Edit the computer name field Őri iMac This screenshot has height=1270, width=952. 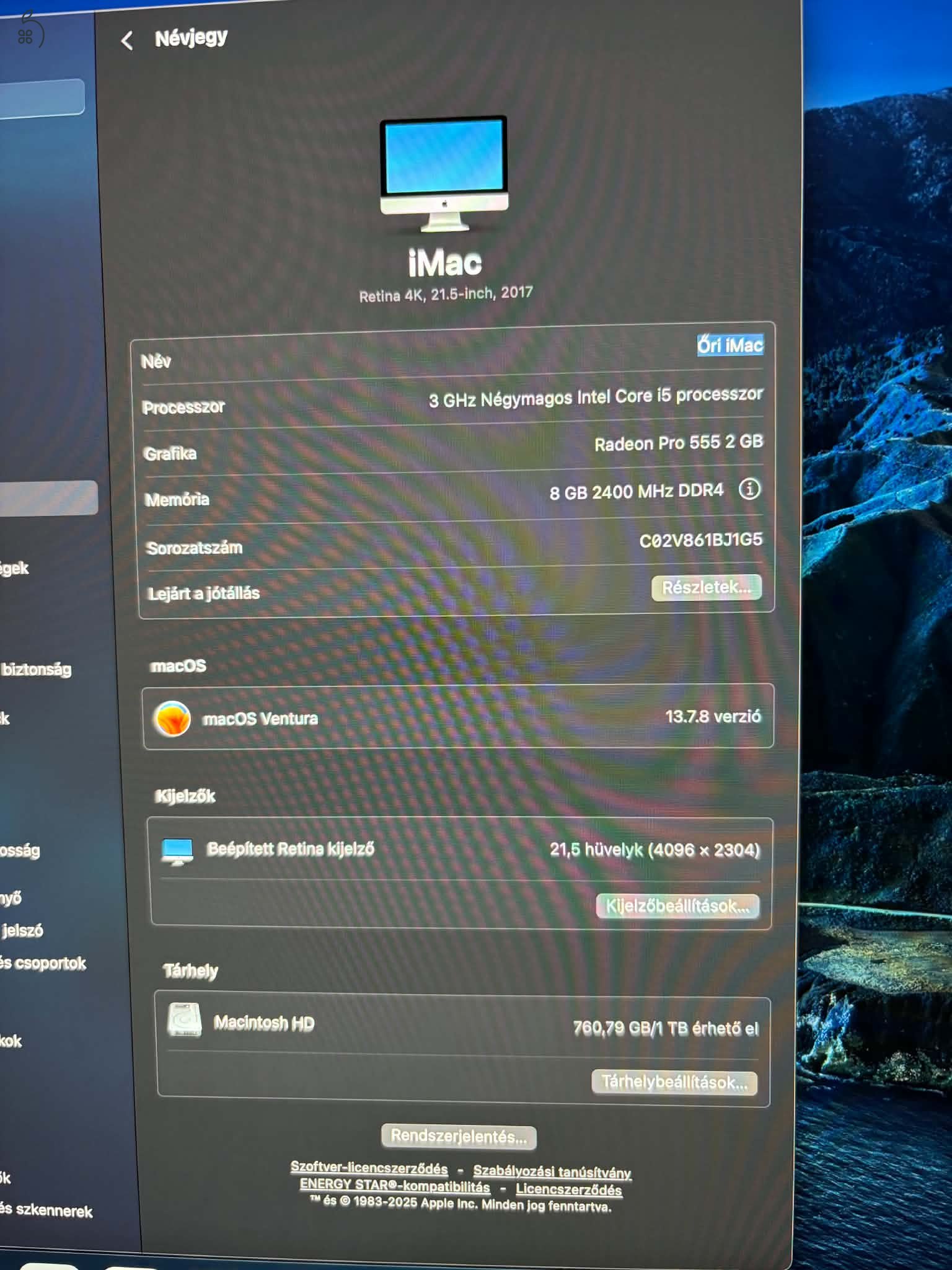tap(730, 345)
